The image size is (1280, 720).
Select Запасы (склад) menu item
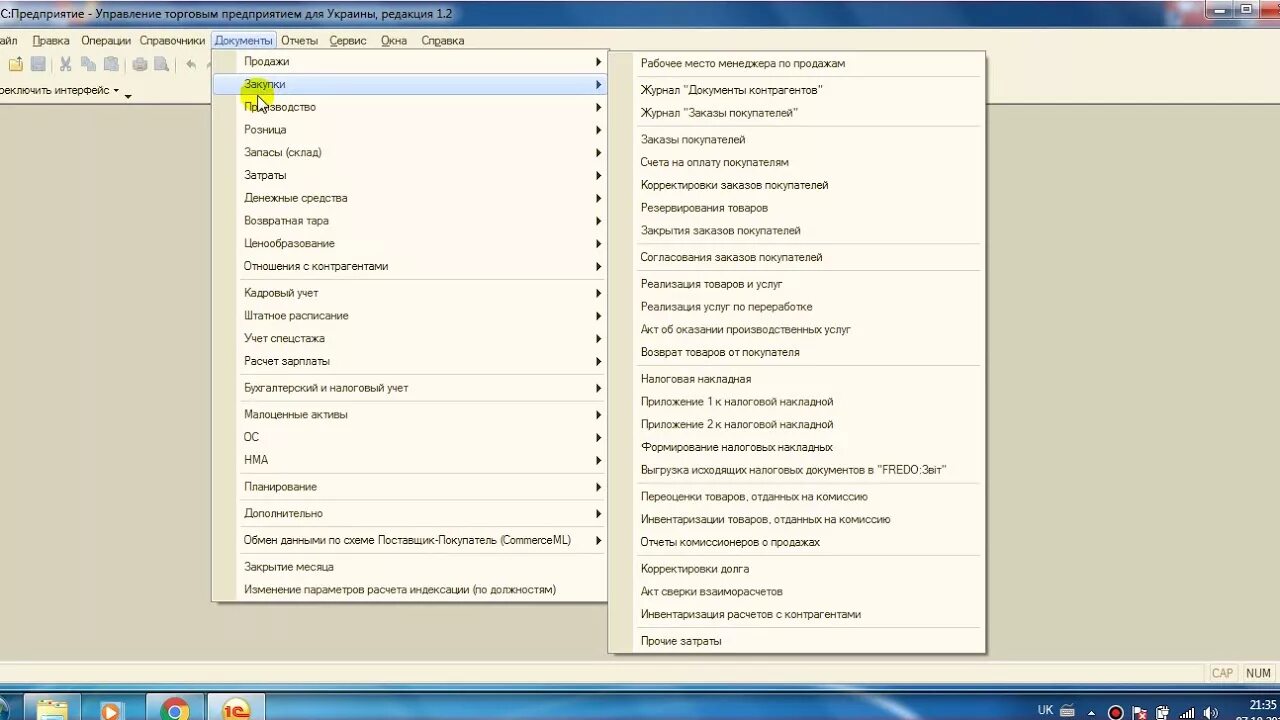point(410,153)
